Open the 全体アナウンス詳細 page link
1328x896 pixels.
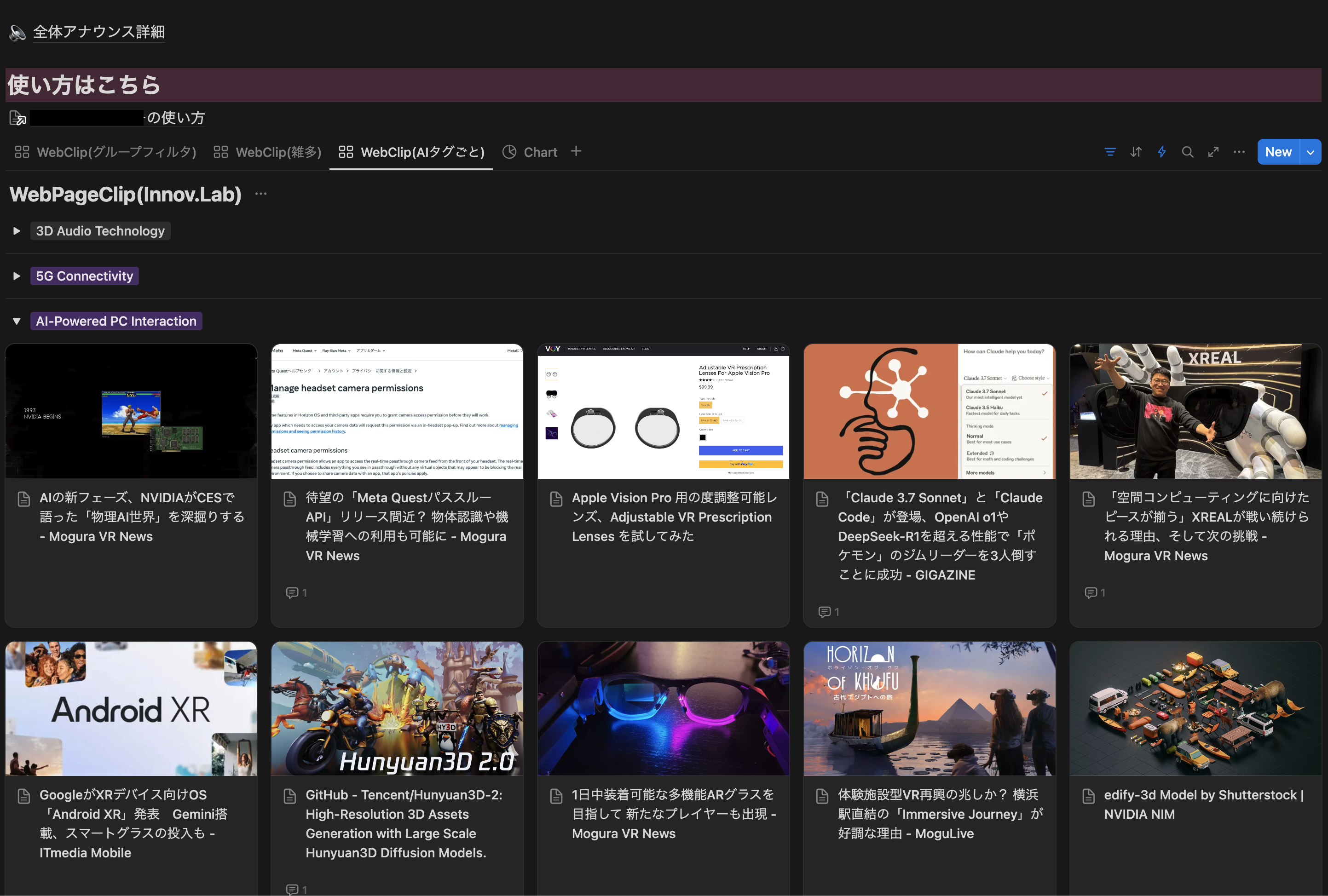(98, 32)
